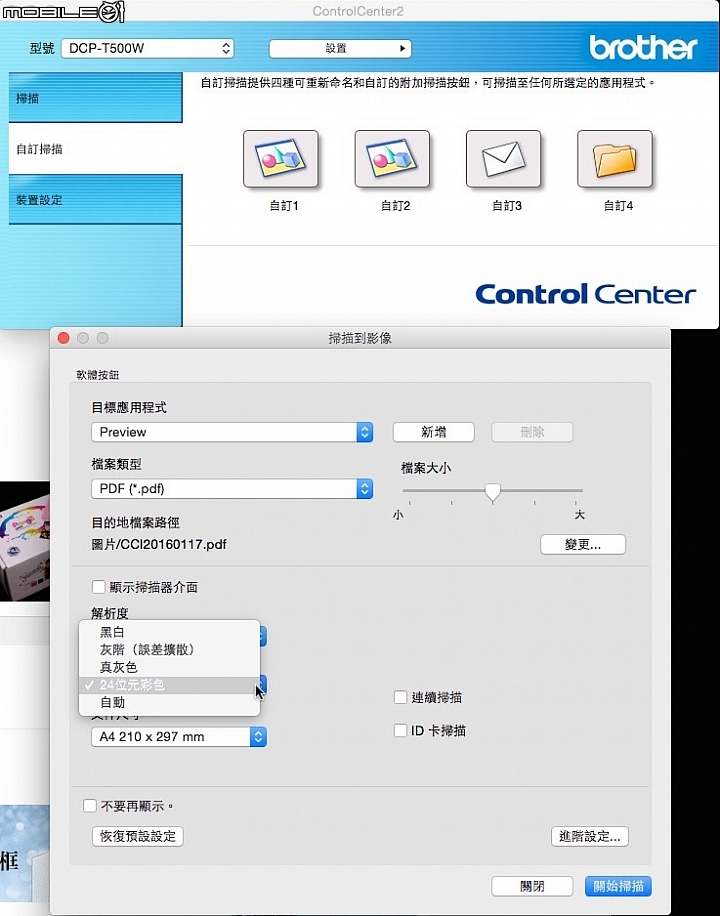Open the A4 210 x 297 mm size dropdown
The width and height of the screenshot is (720, 916).
pyautogui.click(x=179, y=737)
